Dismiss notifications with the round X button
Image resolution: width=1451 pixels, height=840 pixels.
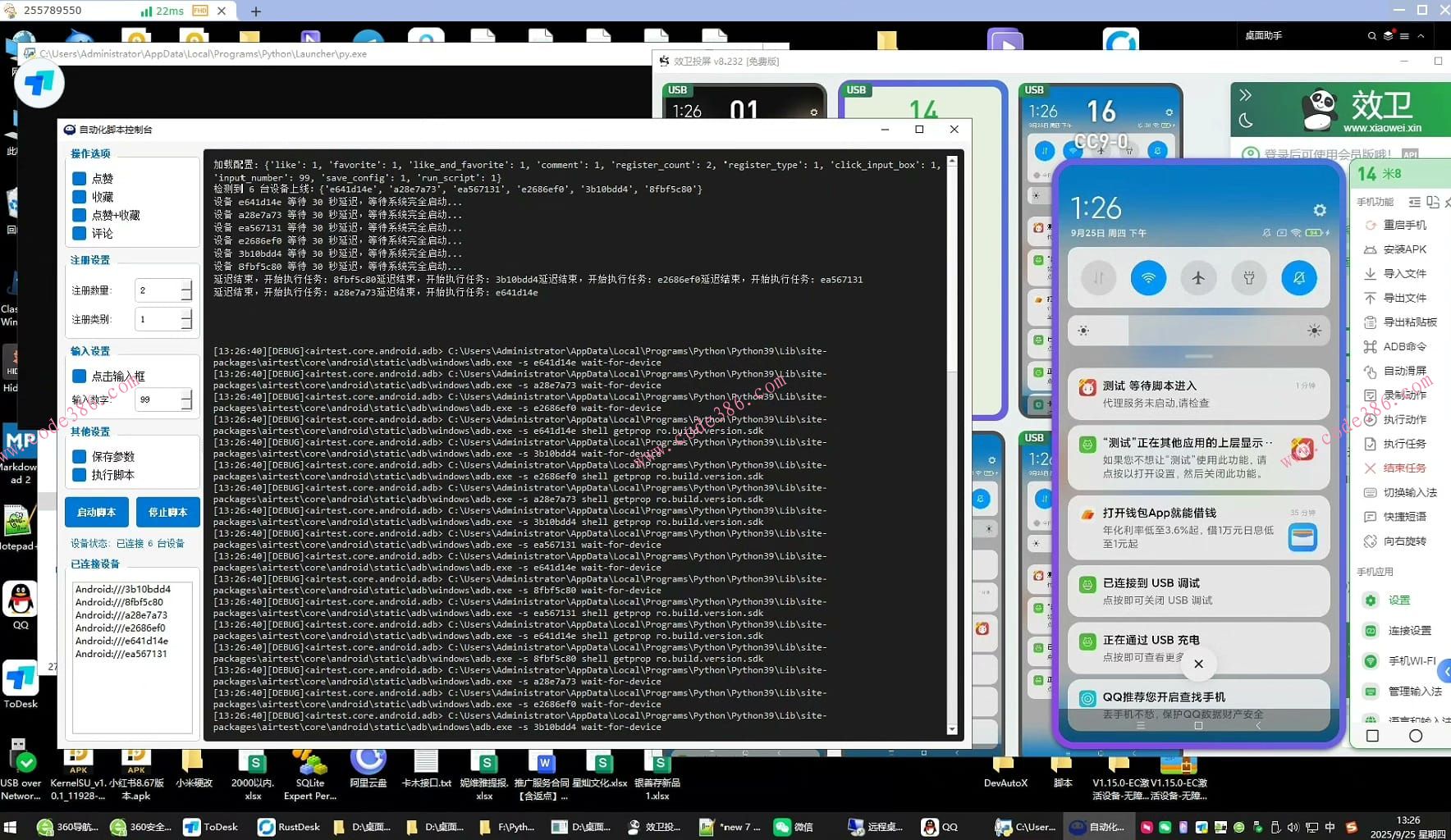[1198, 664]
